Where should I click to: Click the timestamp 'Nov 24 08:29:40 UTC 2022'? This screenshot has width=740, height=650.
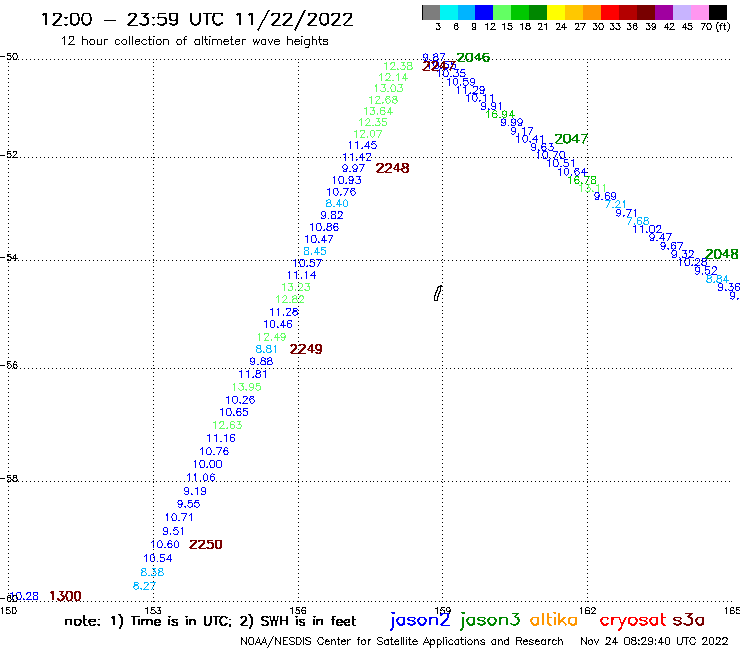click(x=654, y=641)
